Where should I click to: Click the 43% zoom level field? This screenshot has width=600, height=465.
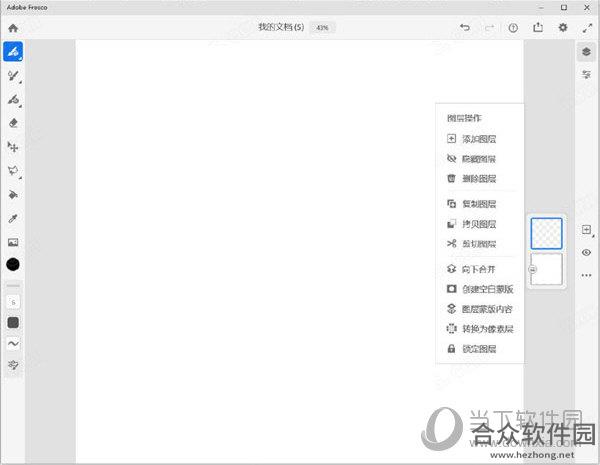(x=322, y=28)
